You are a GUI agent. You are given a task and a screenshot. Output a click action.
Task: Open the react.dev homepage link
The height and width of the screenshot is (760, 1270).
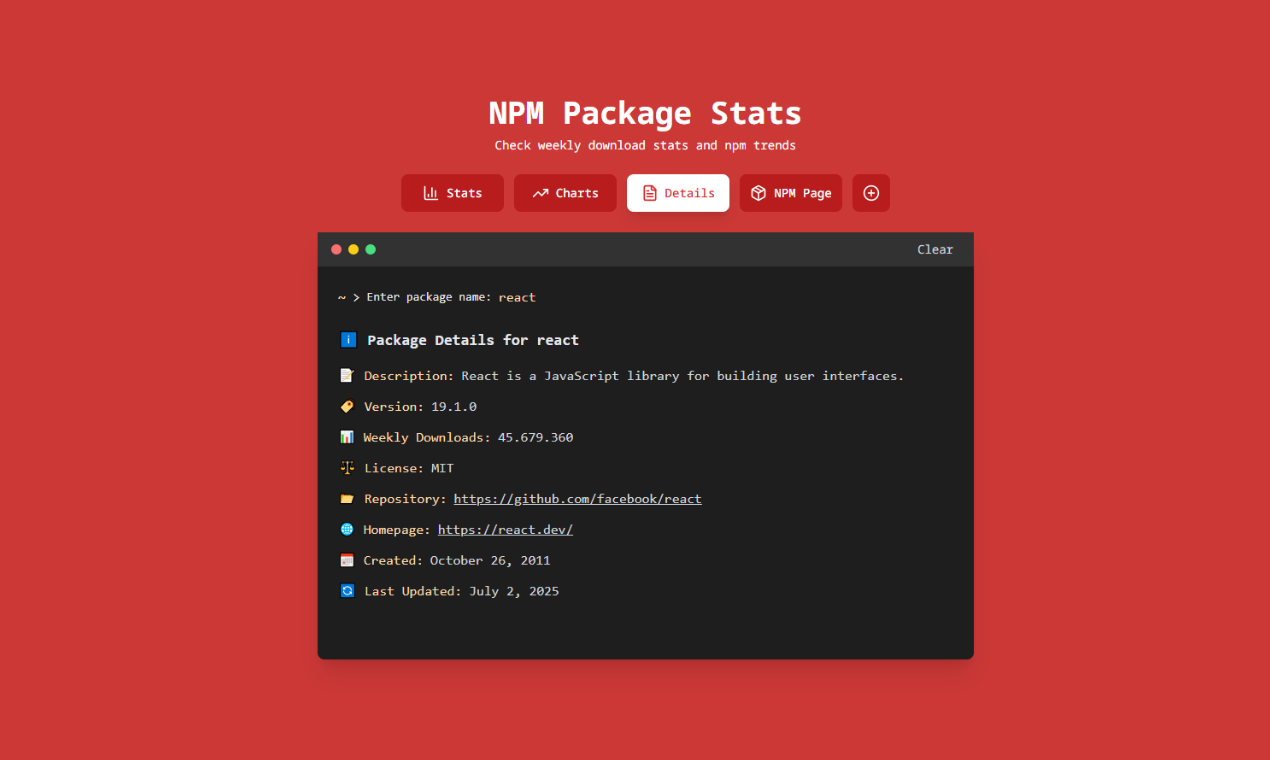[x=505, y=530]
